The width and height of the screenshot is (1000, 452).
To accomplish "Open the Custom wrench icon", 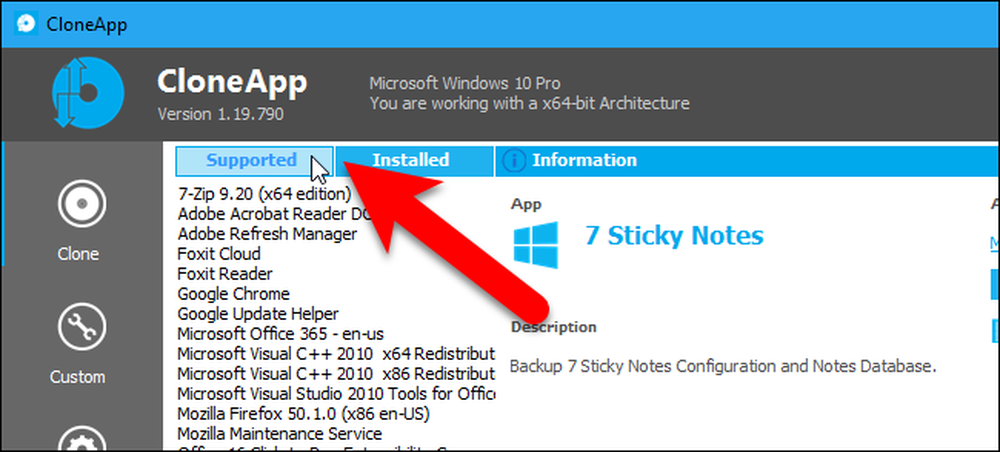I will coord(80,326).
